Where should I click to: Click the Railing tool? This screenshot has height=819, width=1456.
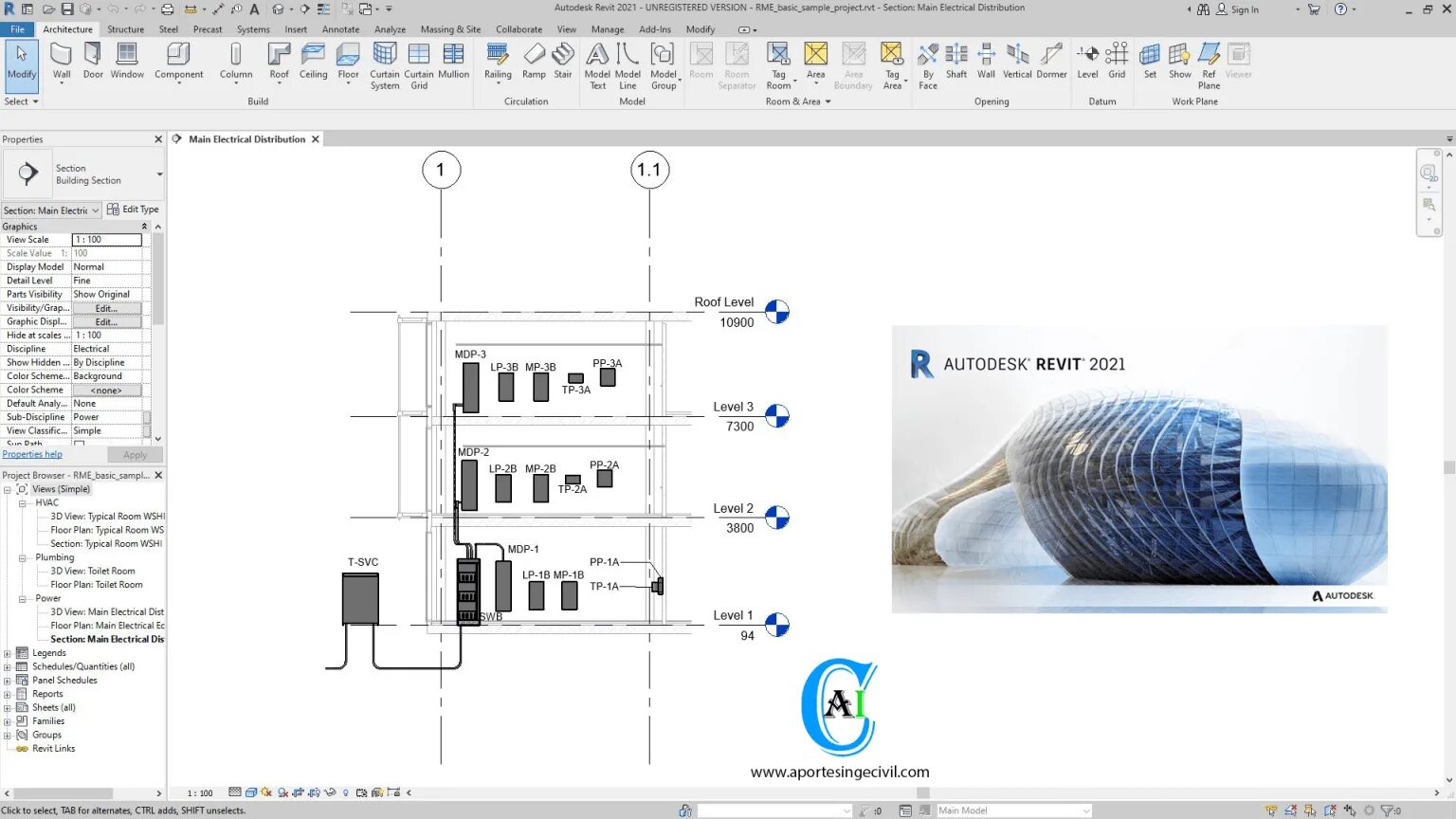[498, 62]
